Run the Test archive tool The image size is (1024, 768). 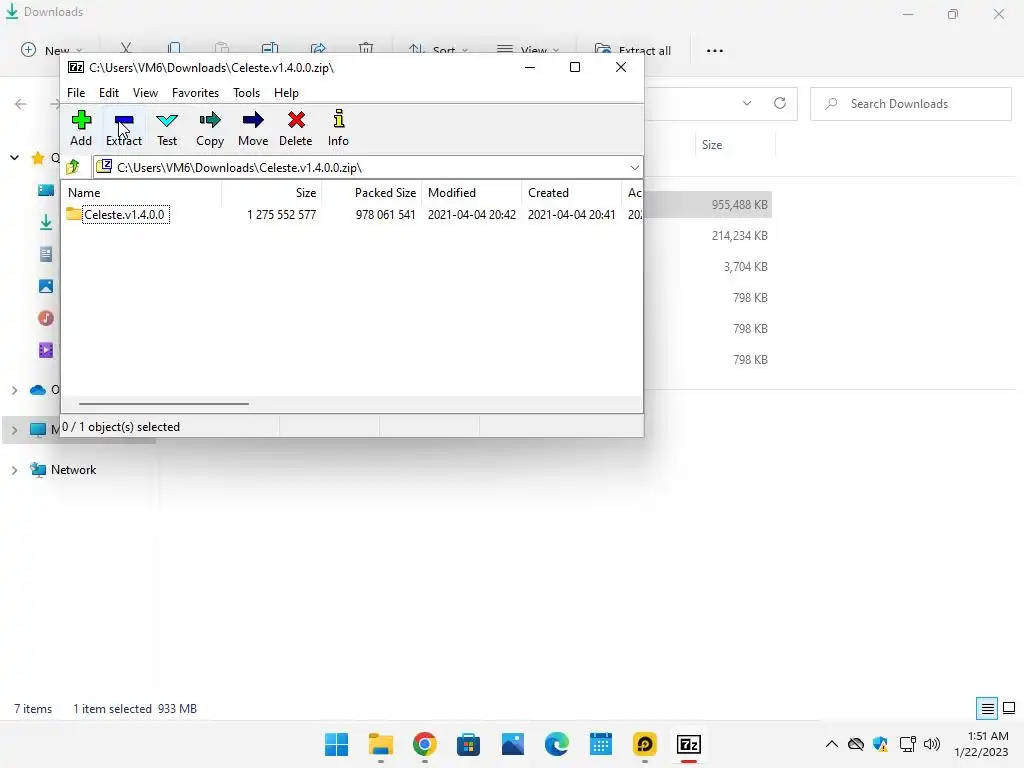tap(167, 128)
